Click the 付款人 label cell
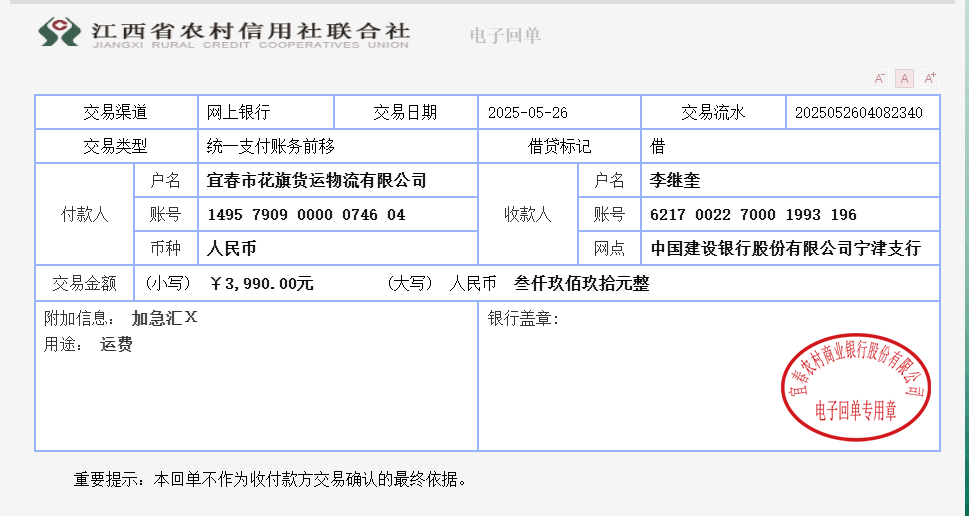The width and height of the screenshot is (969, 516). coord(85,214)
